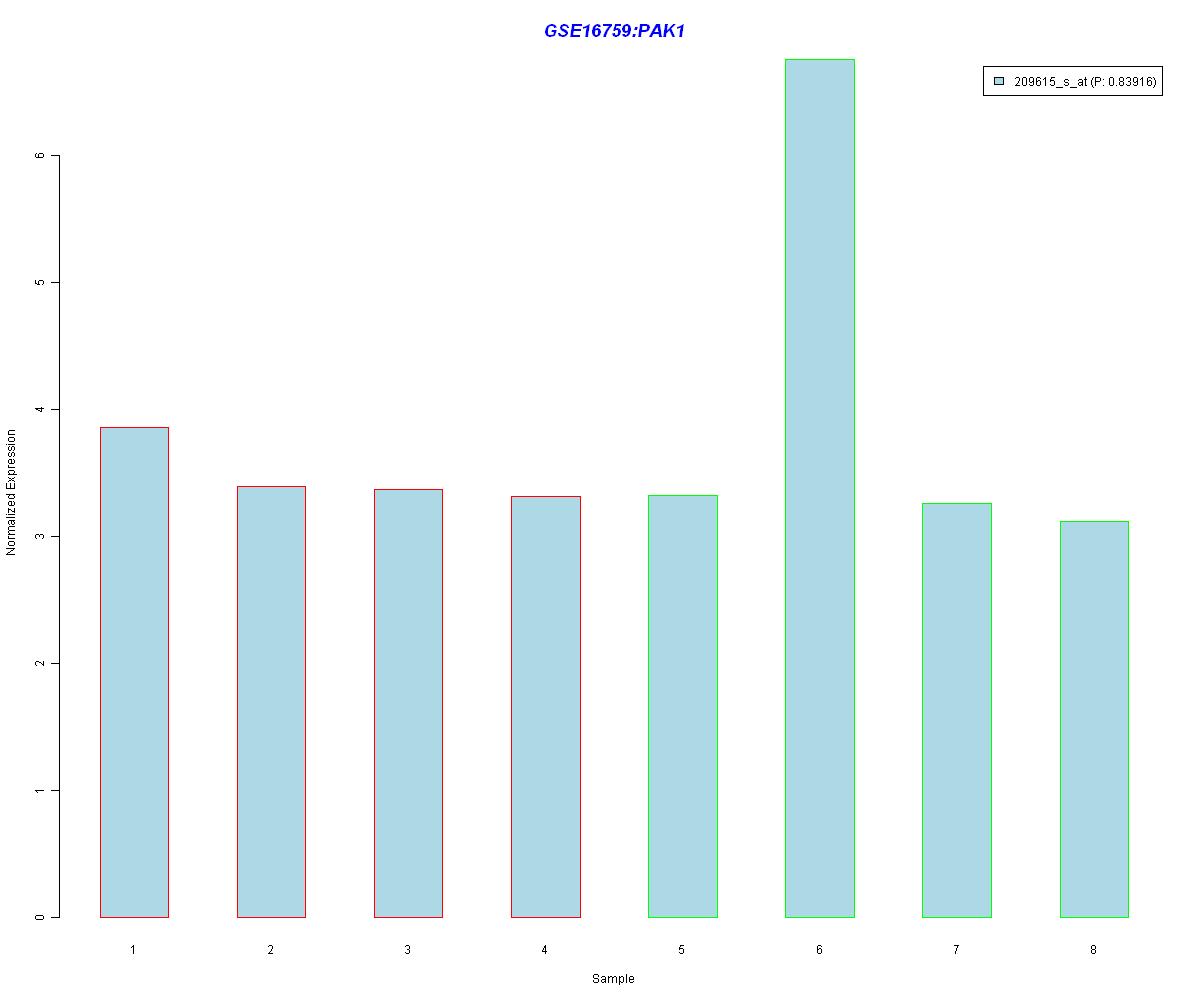Image resolution: width=1200 pixels, height=1000 pixels.
Task: Click x-axis sample number 1
Action: pos(133,949)
